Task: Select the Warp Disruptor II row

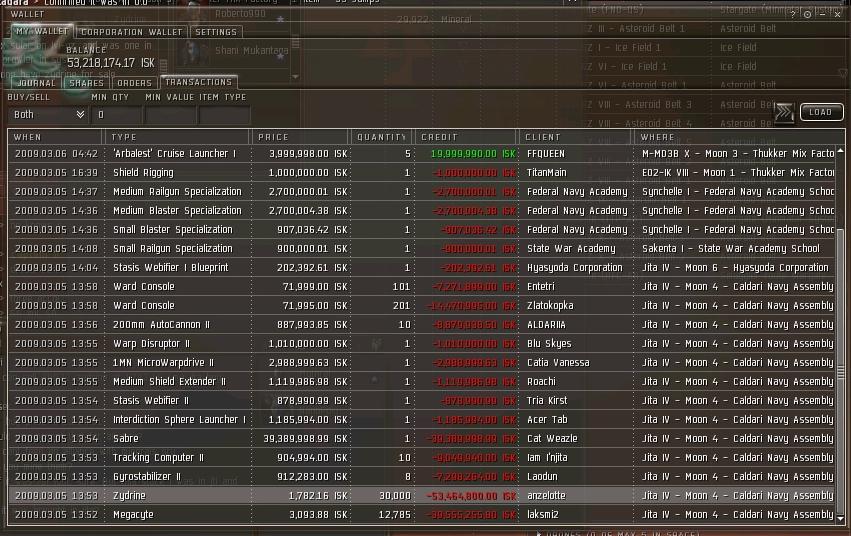Action: (422, 343)
